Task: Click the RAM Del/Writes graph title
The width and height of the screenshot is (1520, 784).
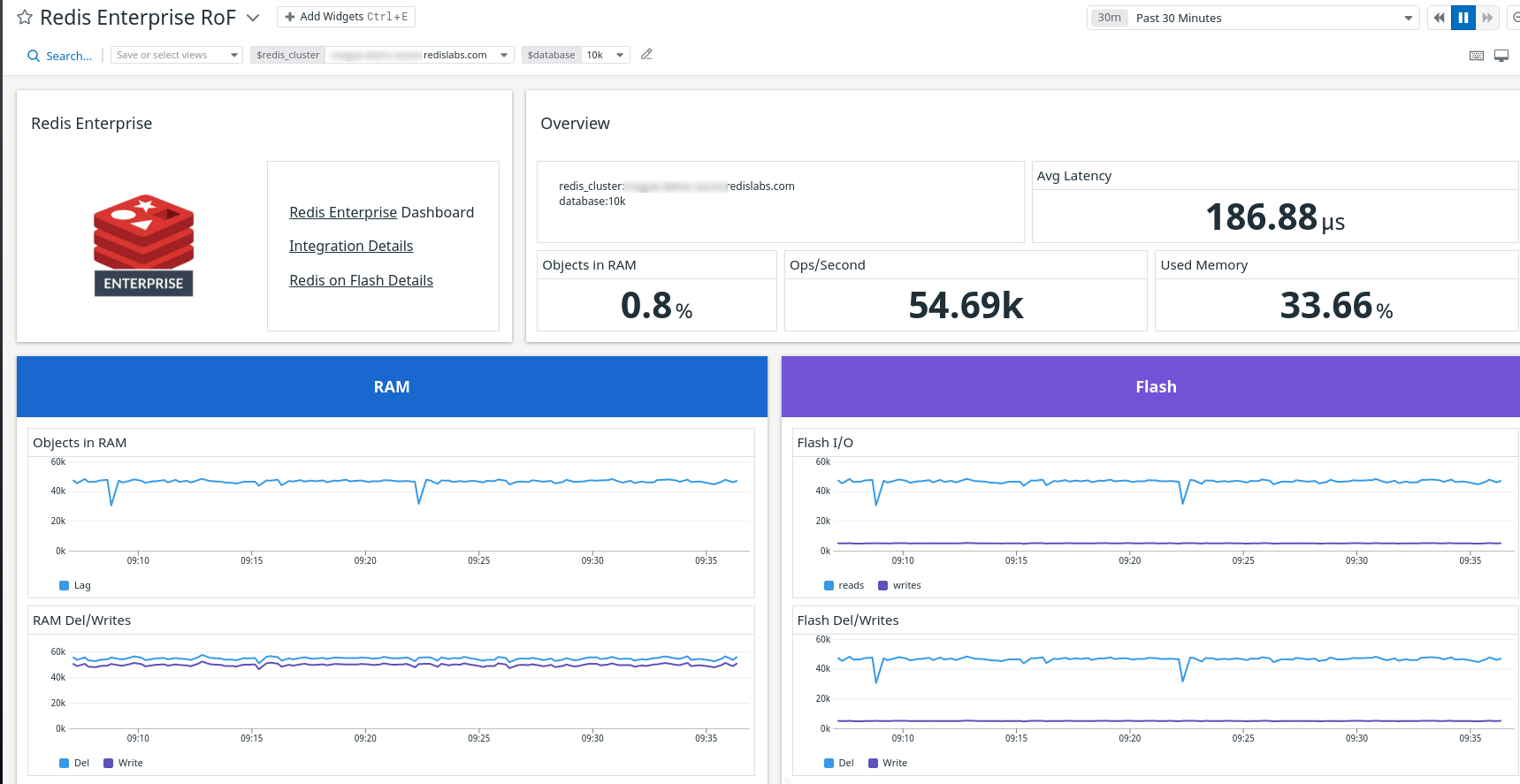Action: (81, 620)
